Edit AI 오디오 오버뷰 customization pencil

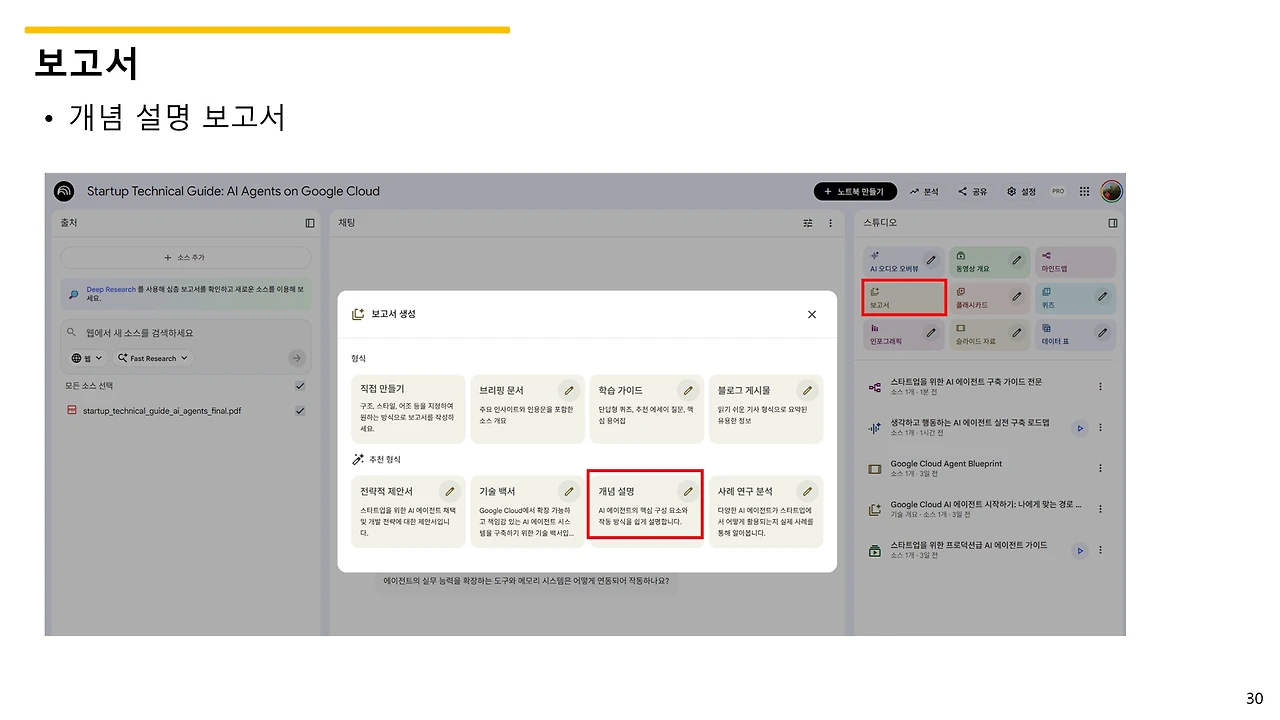coord(931,261)
